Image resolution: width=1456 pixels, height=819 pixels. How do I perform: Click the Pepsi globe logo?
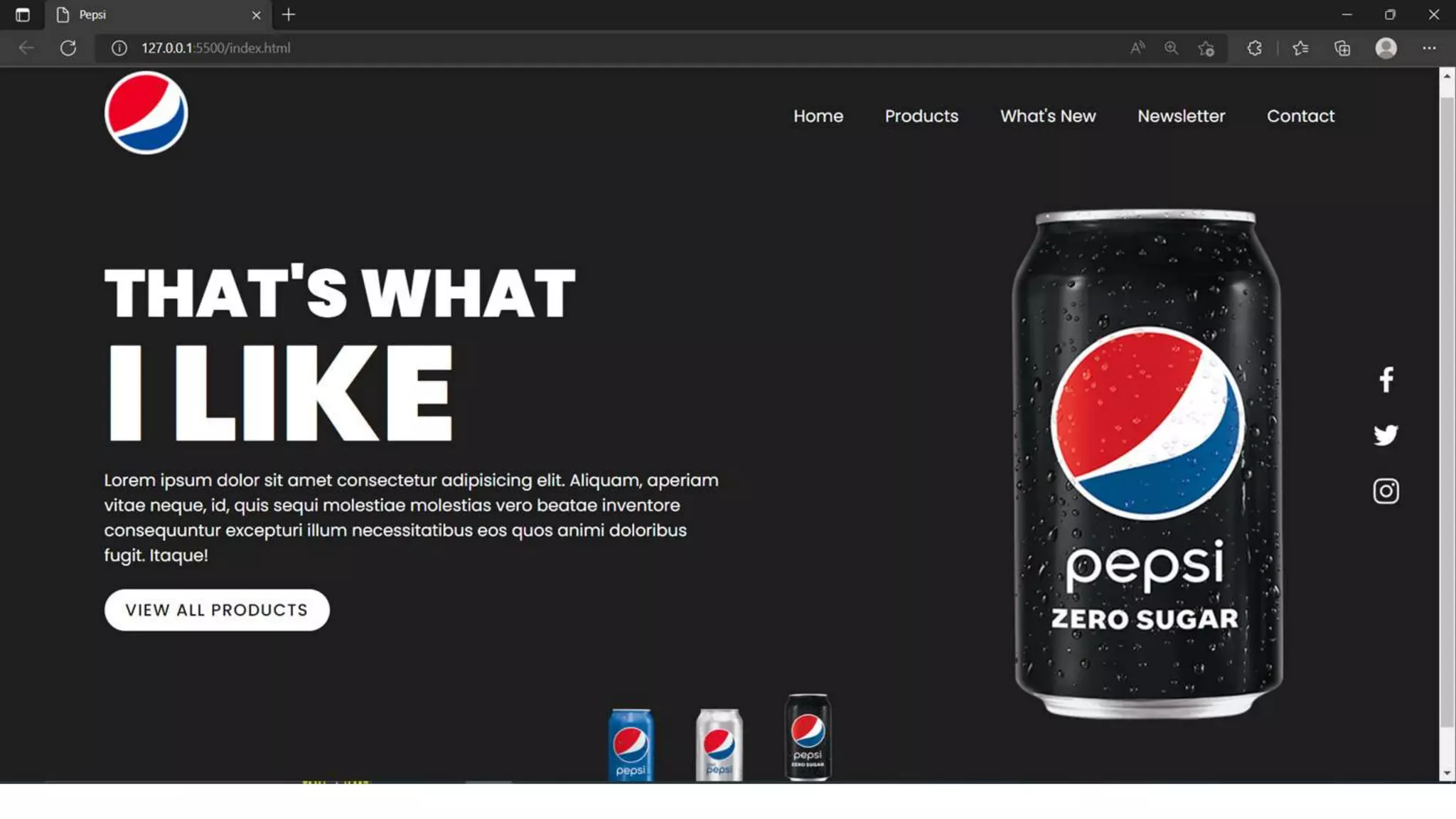146,113
